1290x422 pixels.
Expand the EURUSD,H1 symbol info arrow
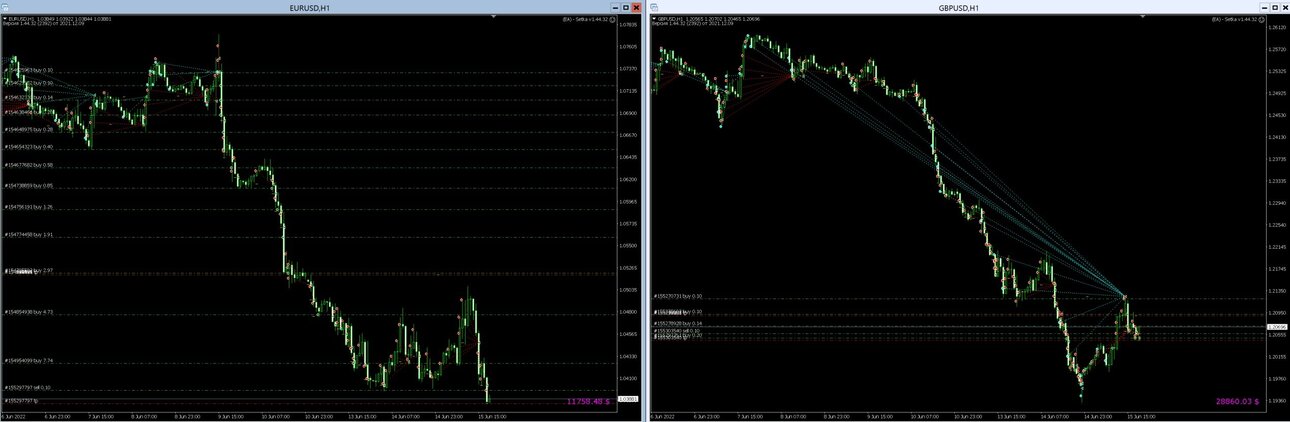(5, 18)
